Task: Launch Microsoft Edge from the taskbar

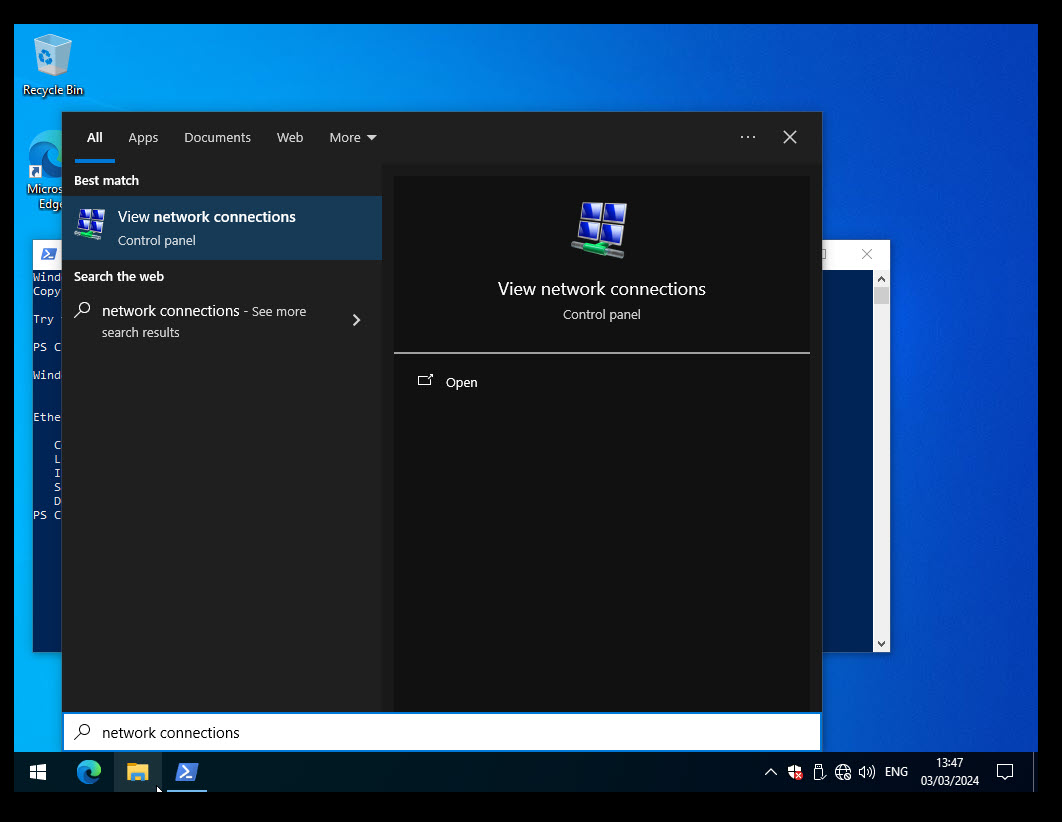Action: 89,772
